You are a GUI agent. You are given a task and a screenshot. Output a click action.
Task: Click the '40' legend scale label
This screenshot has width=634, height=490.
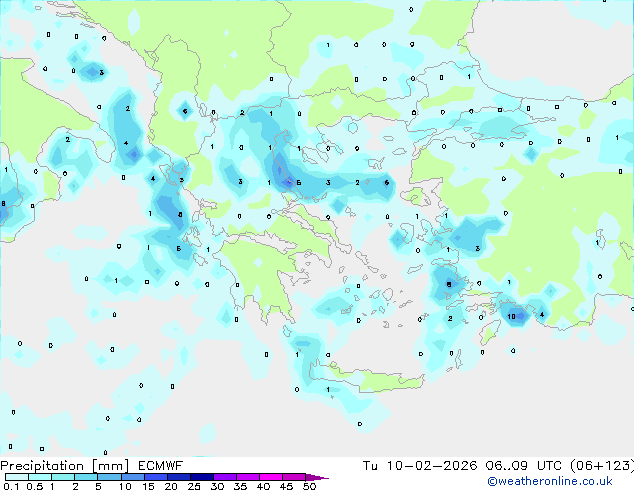pos(263,486)
